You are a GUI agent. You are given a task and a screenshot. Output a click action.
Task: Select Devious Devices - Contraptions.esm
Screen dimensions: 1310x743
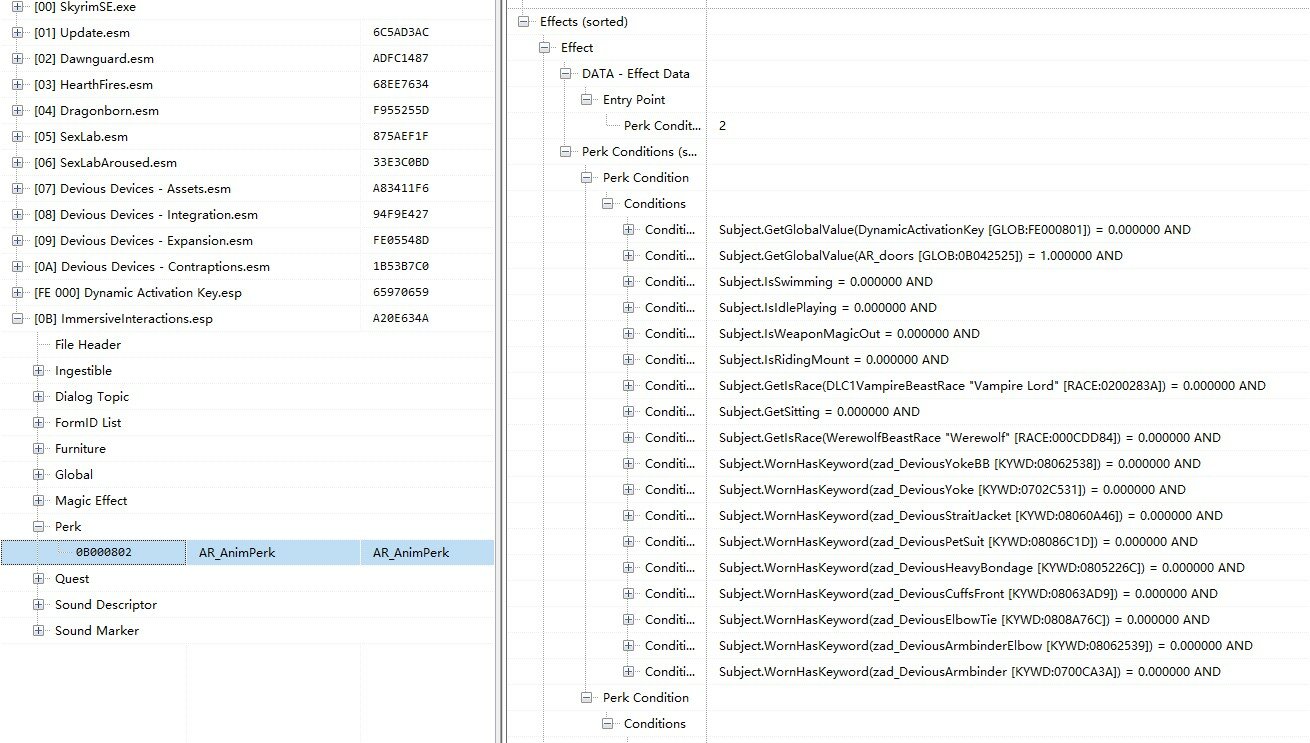(152, 267)
